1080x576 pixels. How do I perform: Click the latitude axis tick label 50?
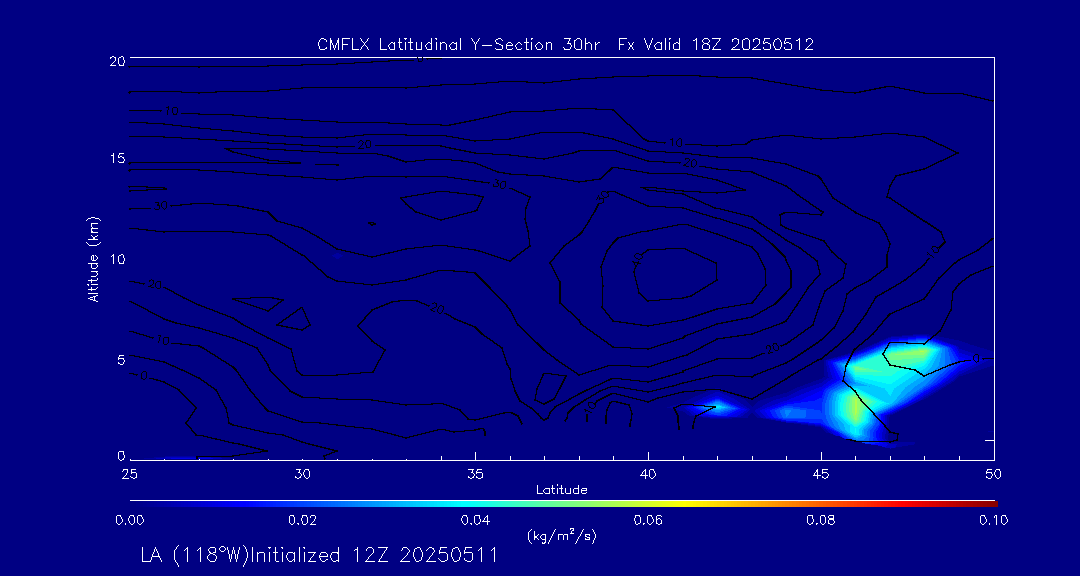tap(994, 474)
